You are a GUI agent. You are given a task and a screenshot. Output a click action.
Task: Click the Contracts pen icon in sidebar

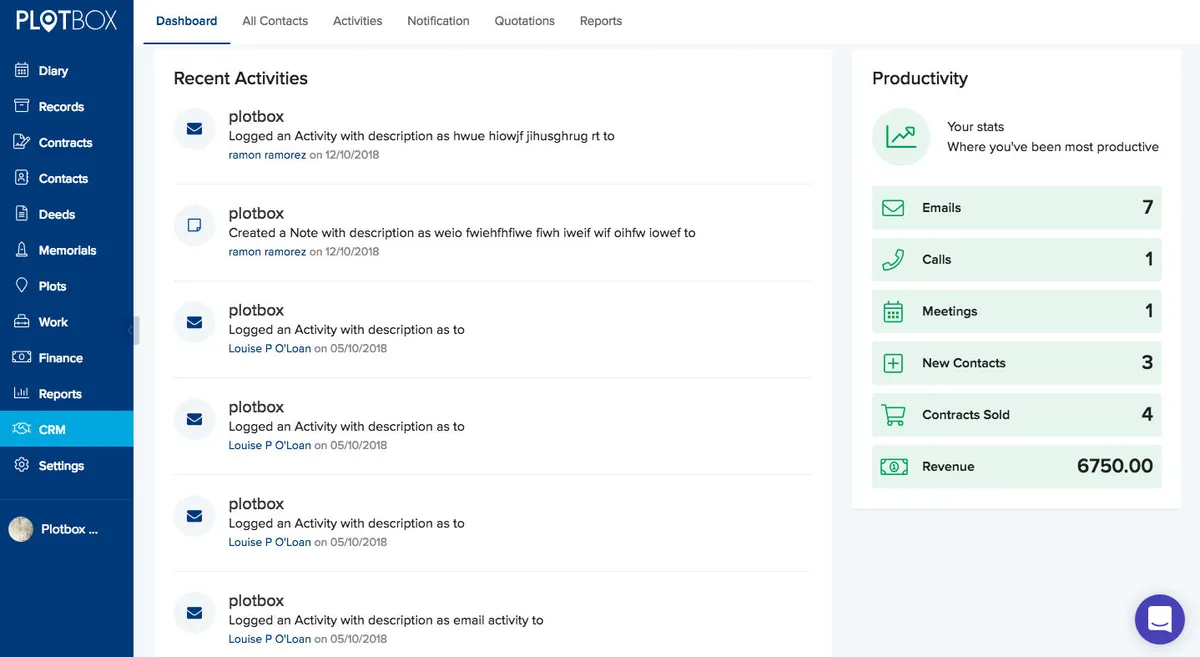click(21, 142)
